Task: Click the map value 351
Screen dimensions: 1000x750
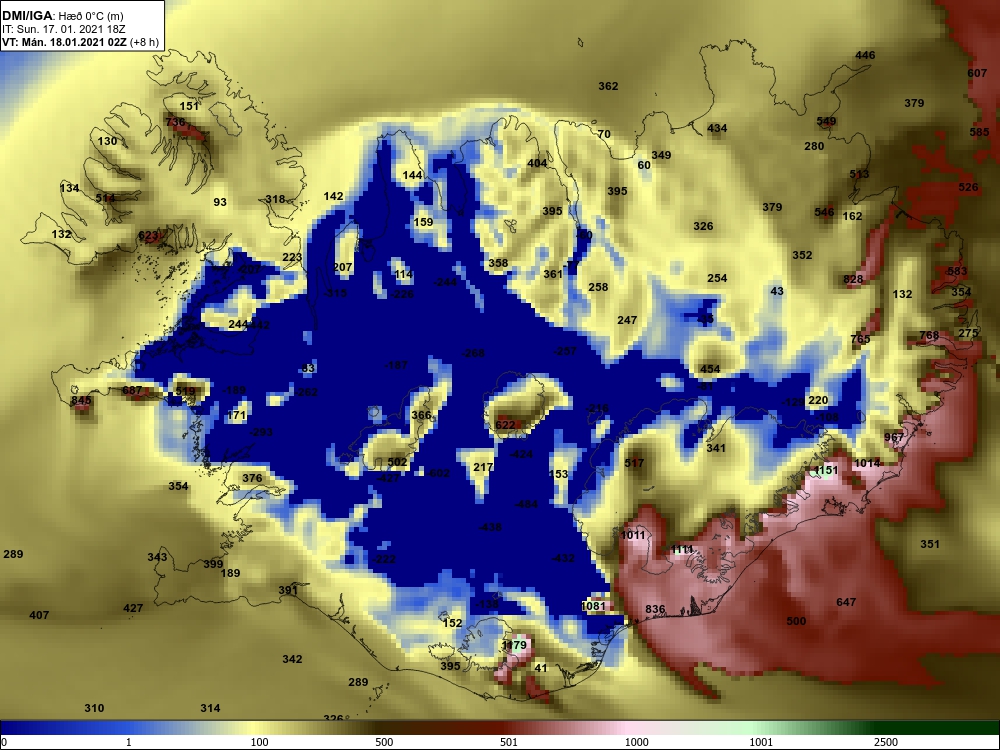Action: pos(930,544)
